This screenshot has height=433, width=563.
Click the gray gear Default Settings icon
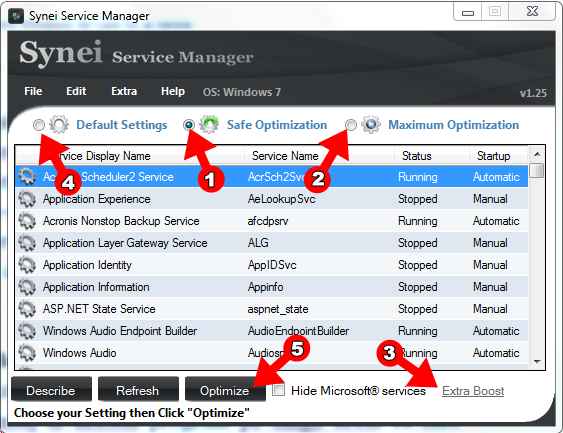coord(59,124)
